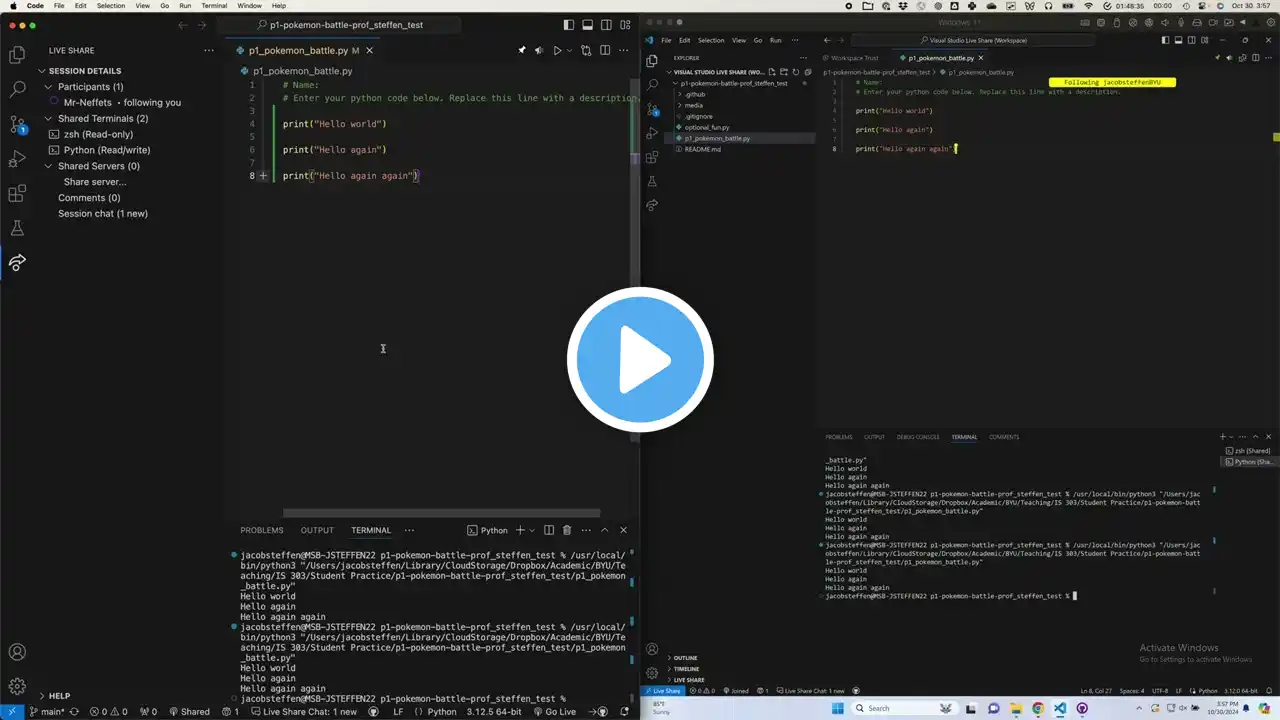
Task: Toggle the primary side bar in Mac VS Code
Action: coord(569,25)
